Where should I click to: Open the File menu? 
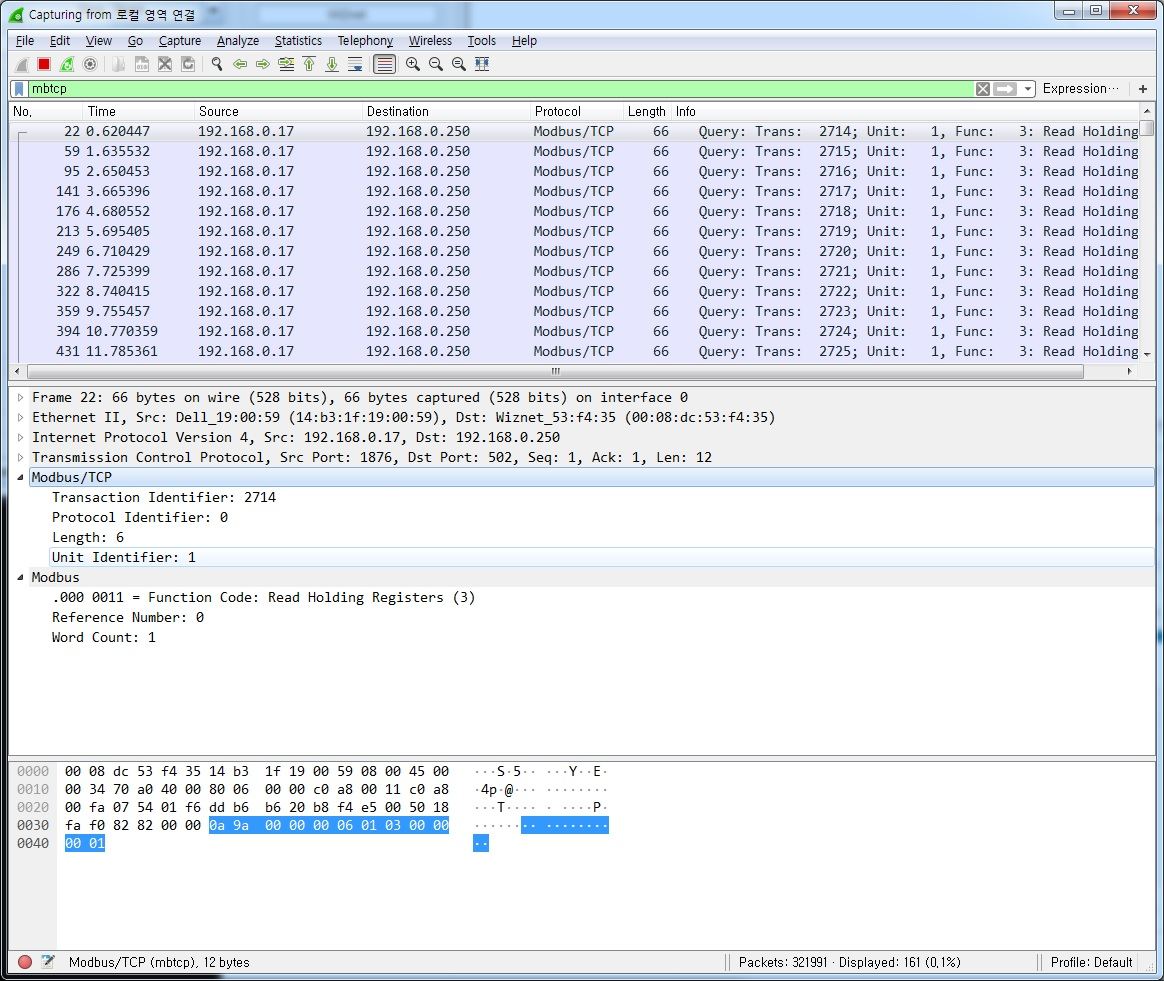(x=24, y=41)
